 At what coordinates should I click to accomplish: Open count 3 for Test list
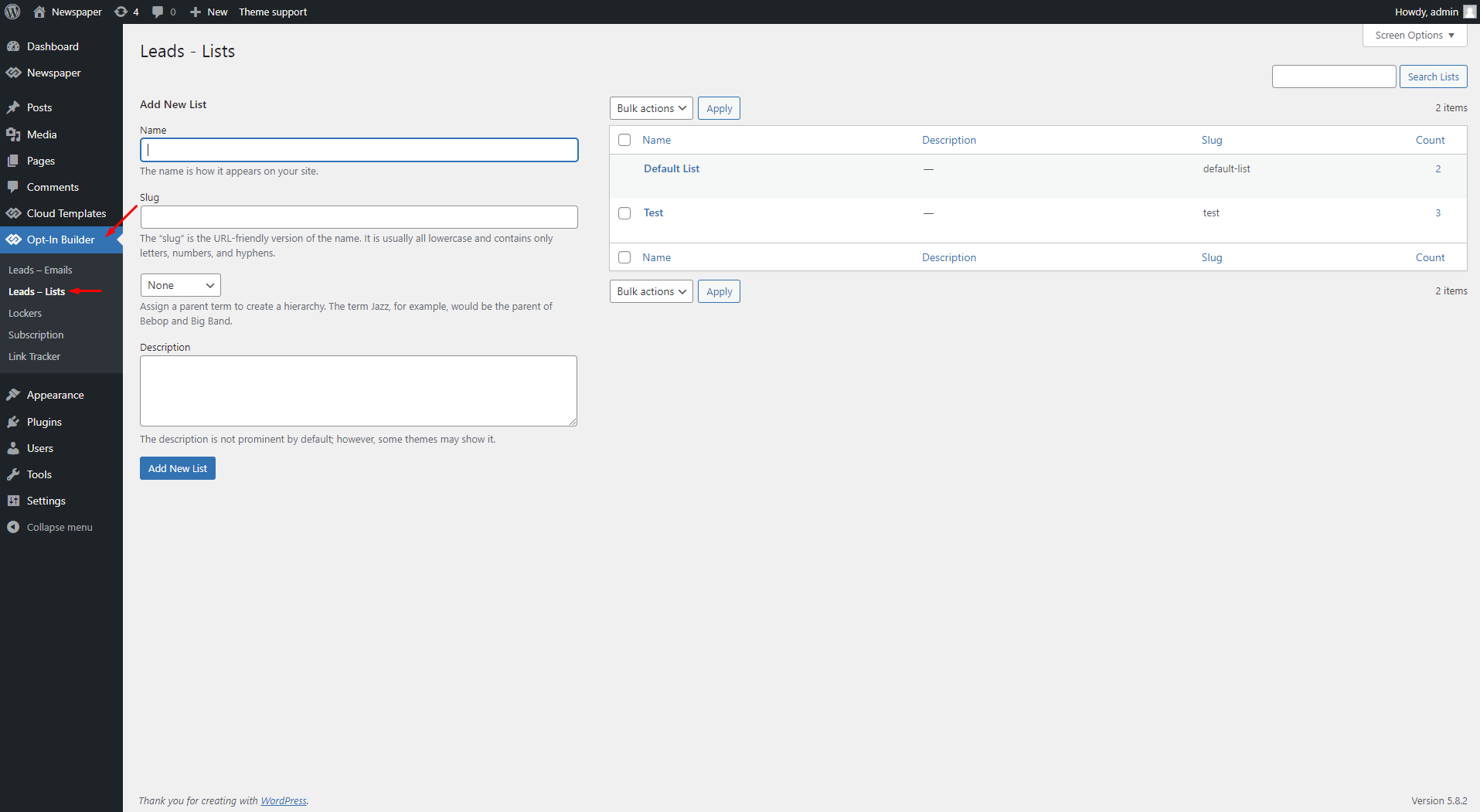(1438, 212)
